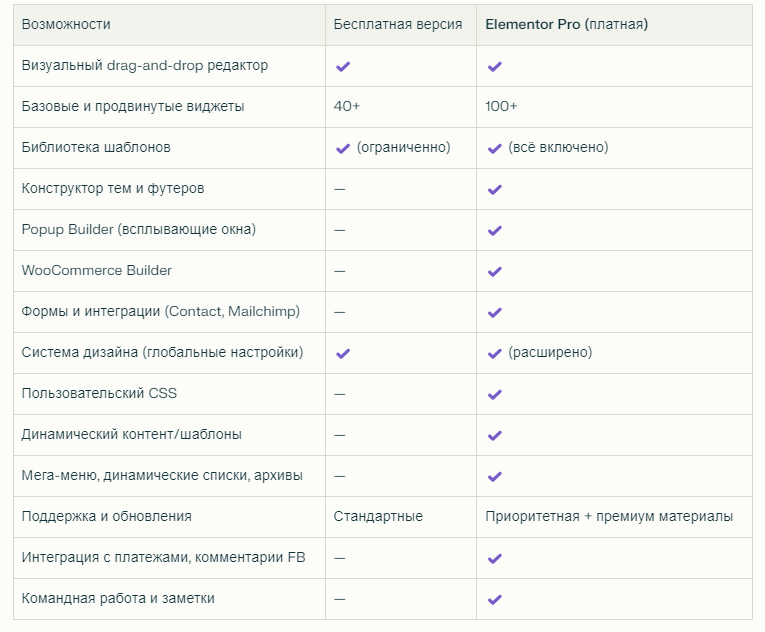This screenshot has width=765, height=632.
Task: Click Pro checkmark in the Мега-меню row
Action: click(x=494, y=476)
